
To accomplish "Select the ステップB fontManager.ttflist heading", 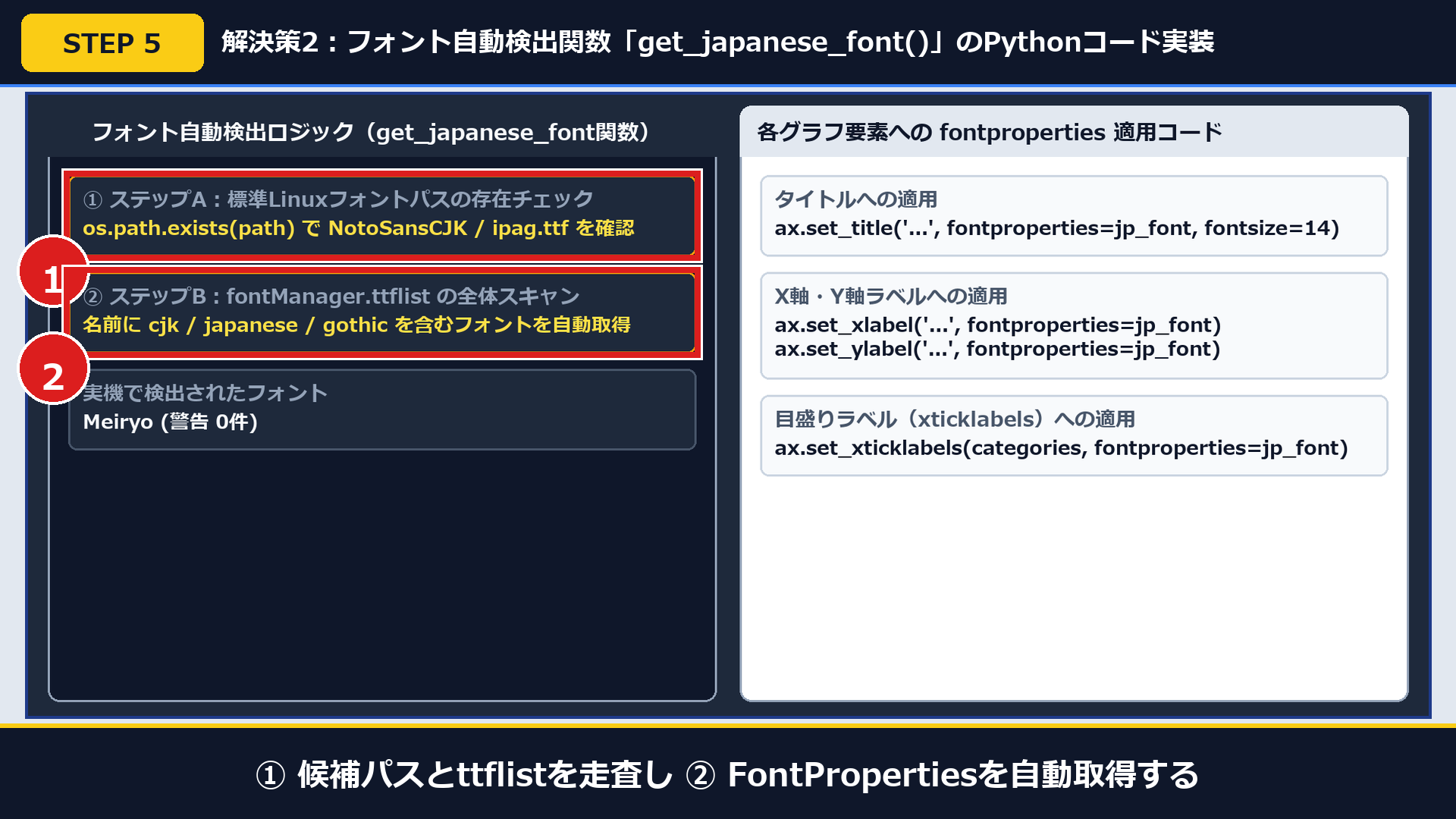I will [331, 297].
